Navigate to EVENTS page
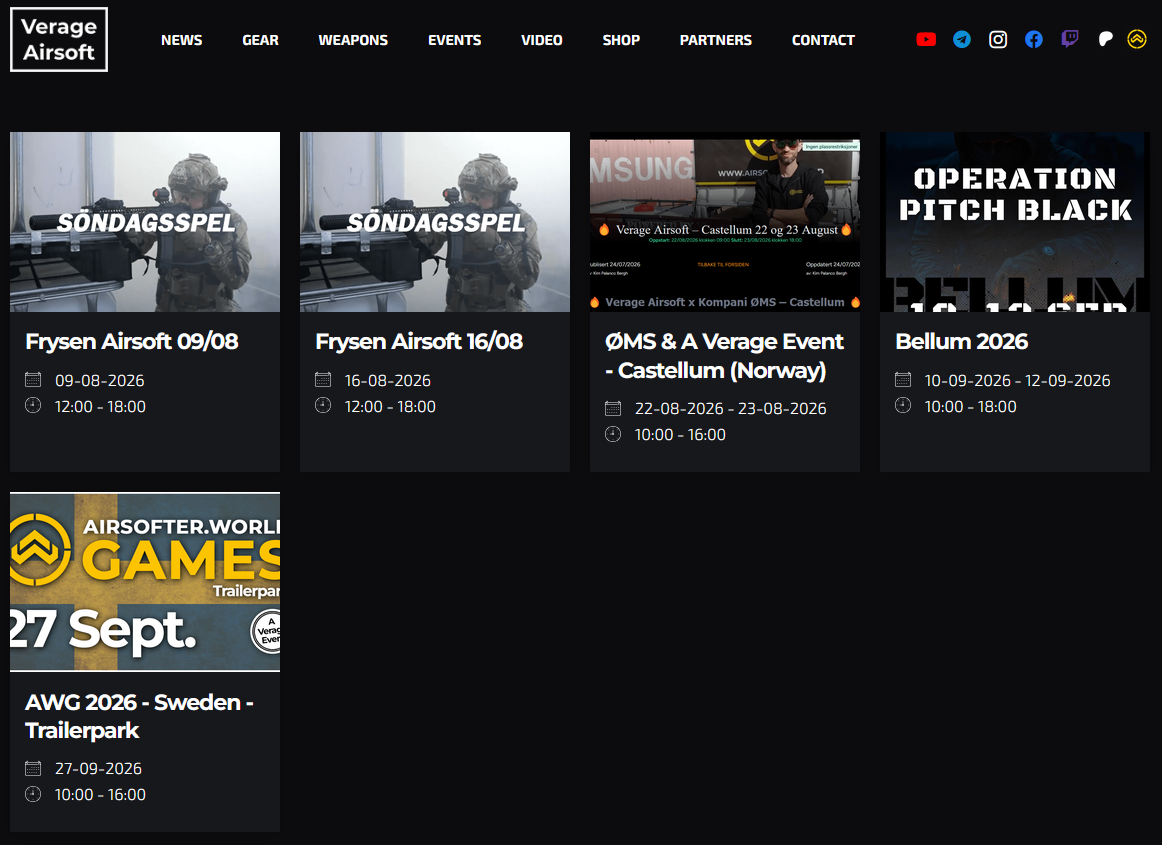The width and height of the screenshot is (1162, 845). point(454,40)
